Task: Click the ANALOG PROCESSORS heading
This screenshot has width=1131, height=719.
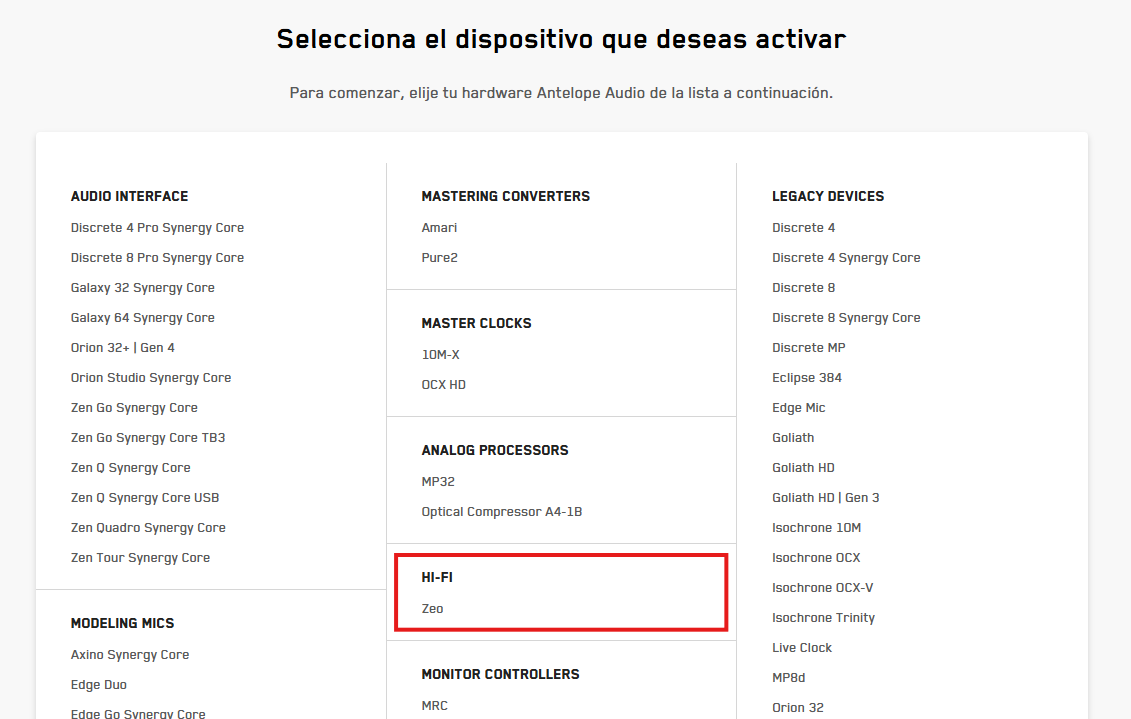Action: [495, 450]
